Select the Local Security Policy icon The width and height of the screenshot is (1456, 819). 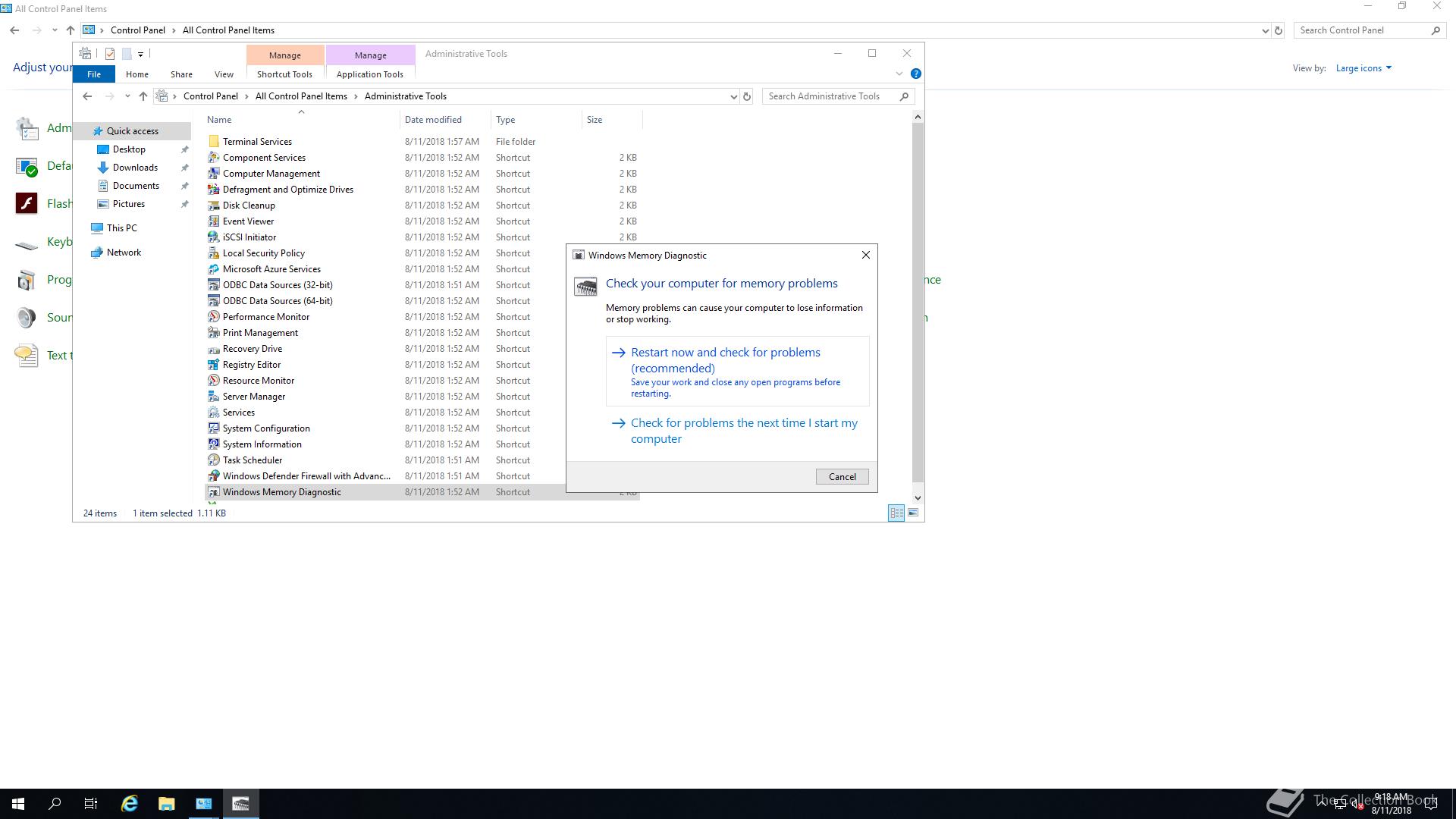pos(214,253)
